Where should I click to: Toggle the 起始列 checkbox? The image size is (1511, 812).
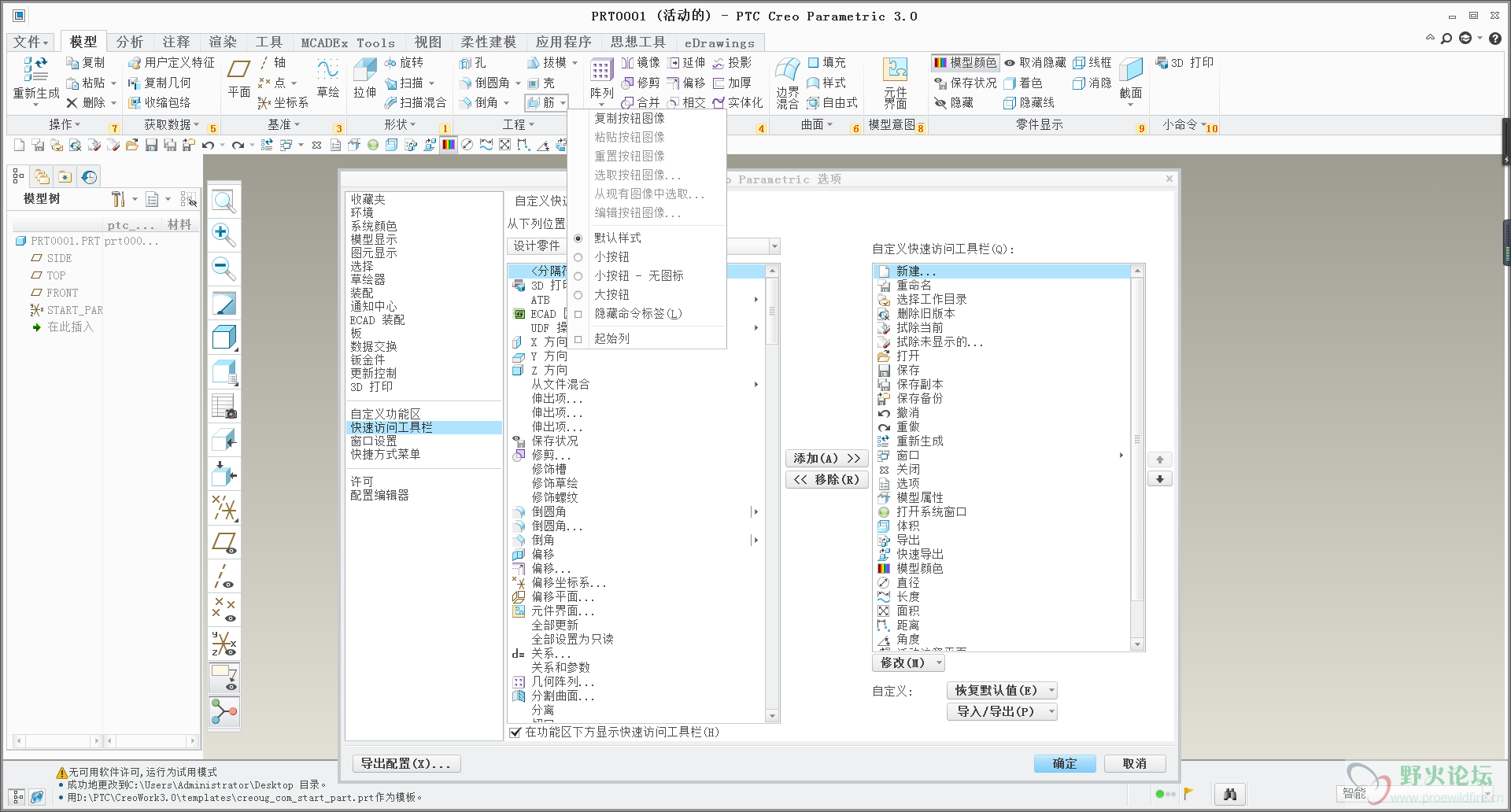coord(578,339)
